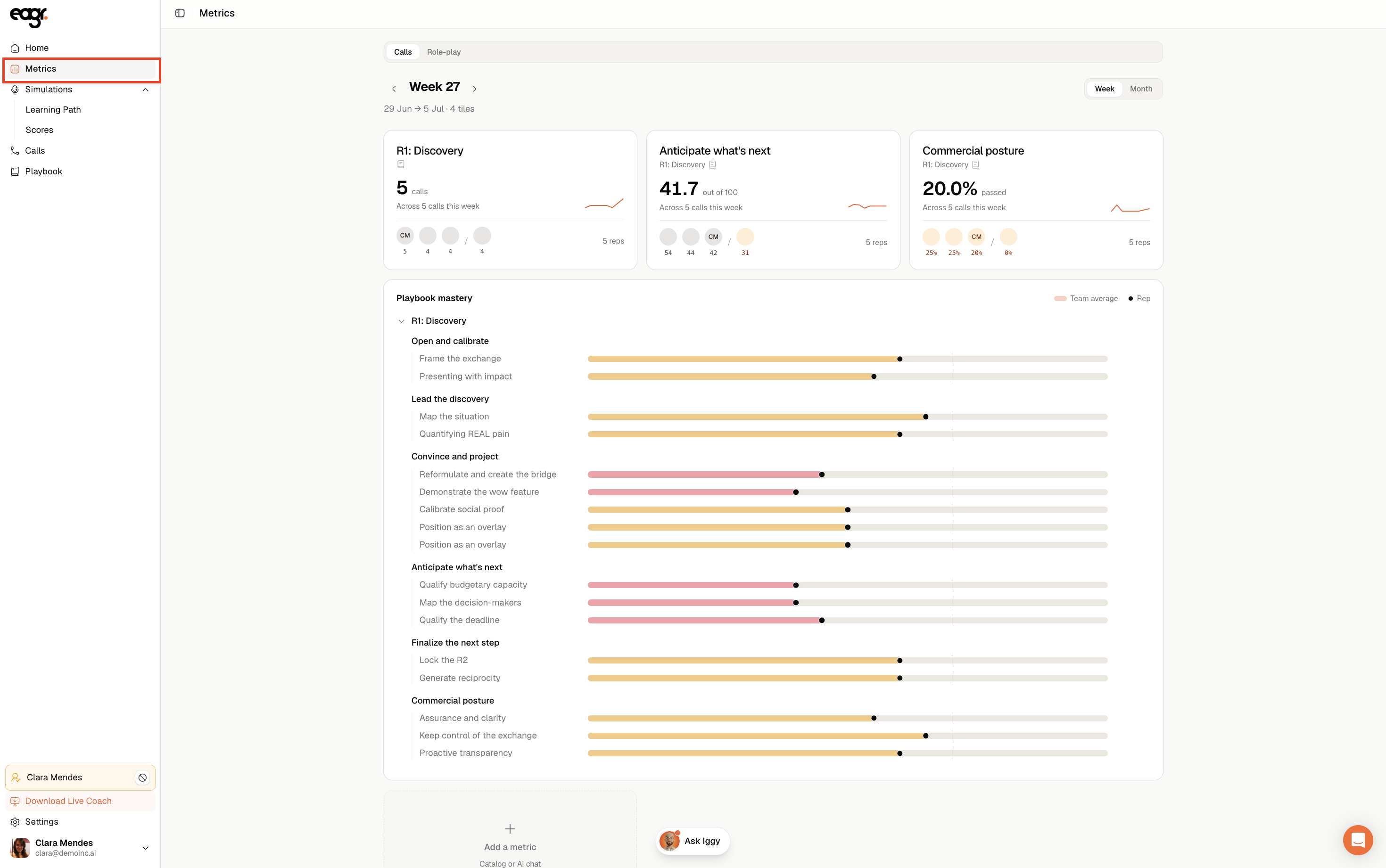Open the R1: Discovery metric card
The image size is (1386, 868).
[510, 200]
